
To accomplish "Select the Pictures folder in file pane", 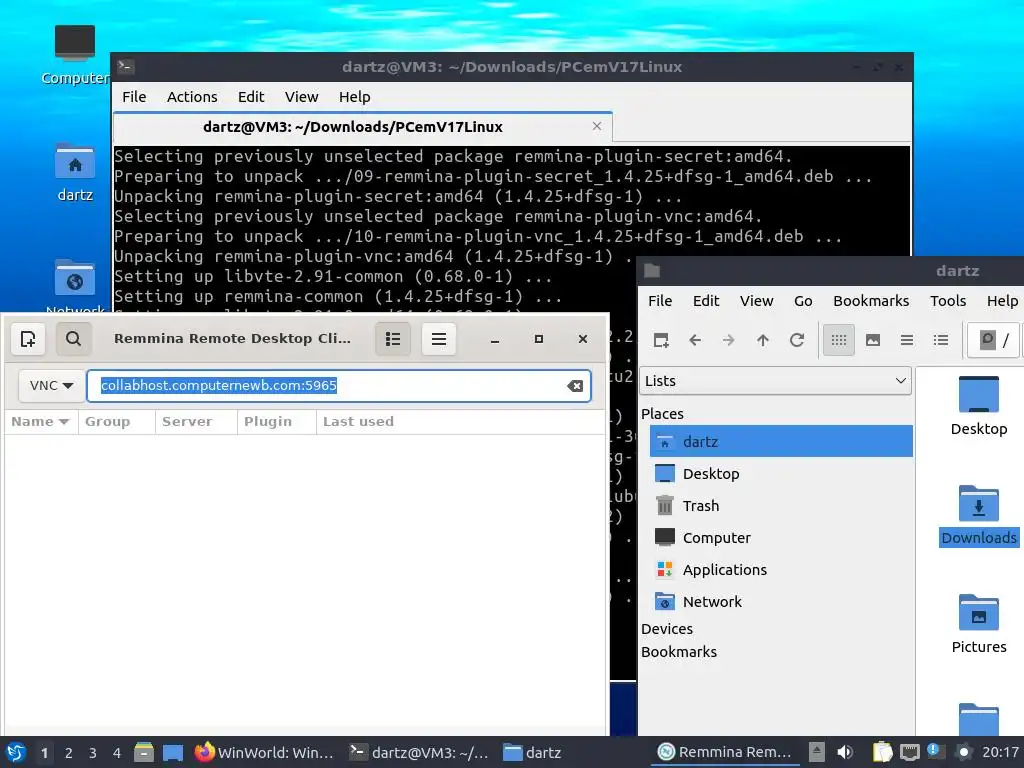I will (x=978, y=624).
